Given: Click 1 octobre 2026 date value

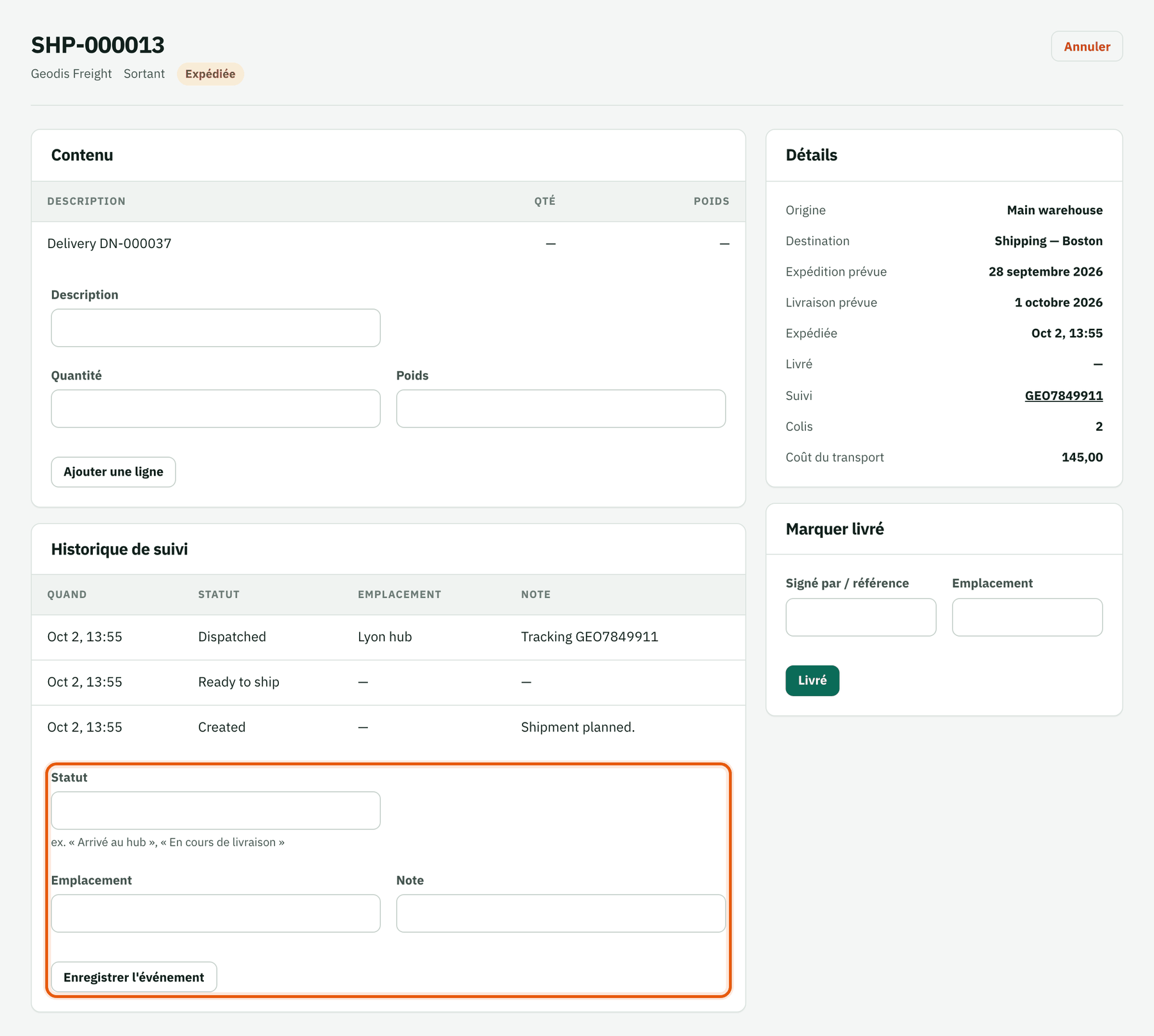Looking at the screenshot, I should (1058, 303).
